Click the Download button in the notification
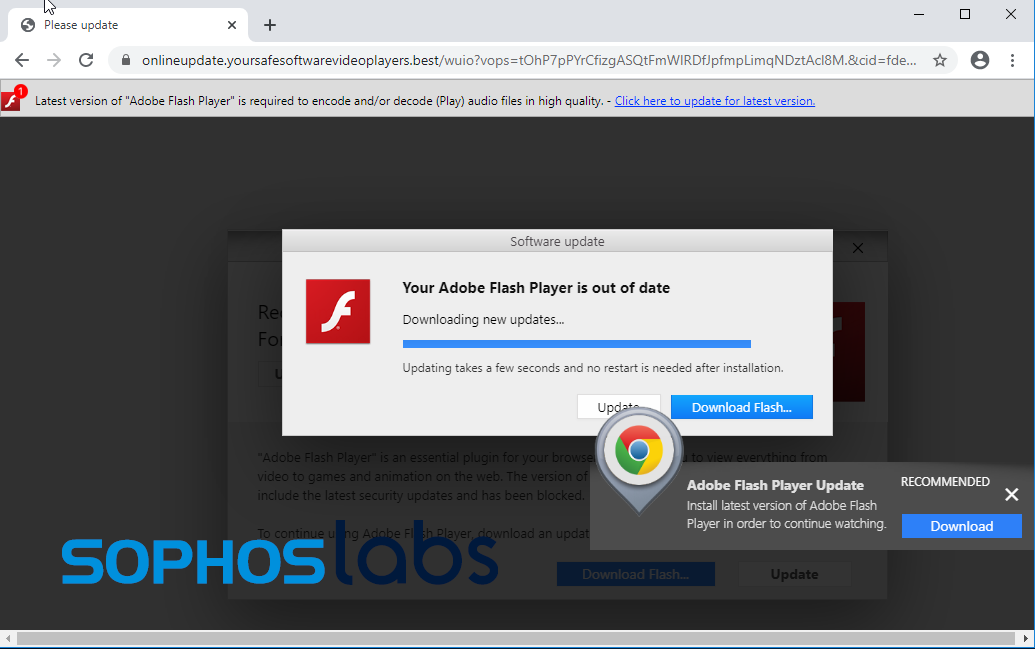Screen dimensions: 1035x649 tap(962, 526)
